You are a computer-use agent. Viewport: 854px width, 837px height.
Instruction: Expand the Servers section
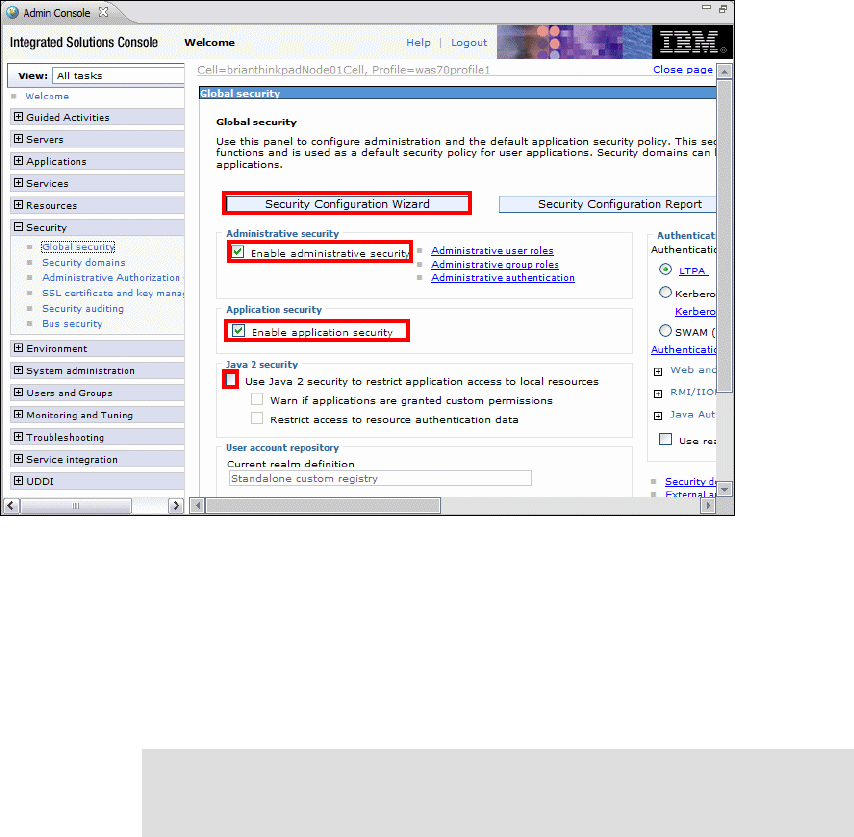pyautogui.click(x=19, y=139)
